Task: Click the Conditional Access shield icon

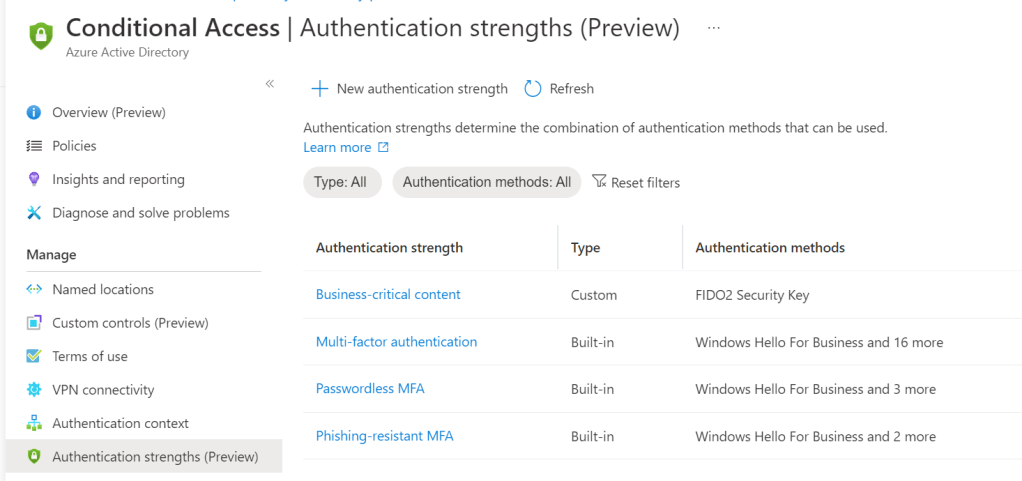Action: 39,36
